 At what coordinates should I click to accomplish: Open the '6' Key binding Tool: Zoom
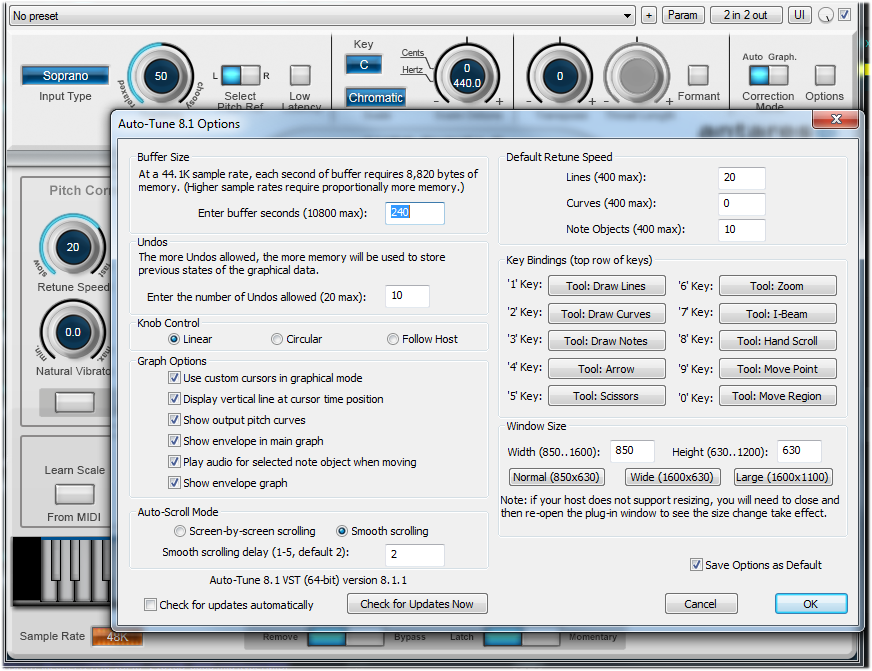coord(777,286)
